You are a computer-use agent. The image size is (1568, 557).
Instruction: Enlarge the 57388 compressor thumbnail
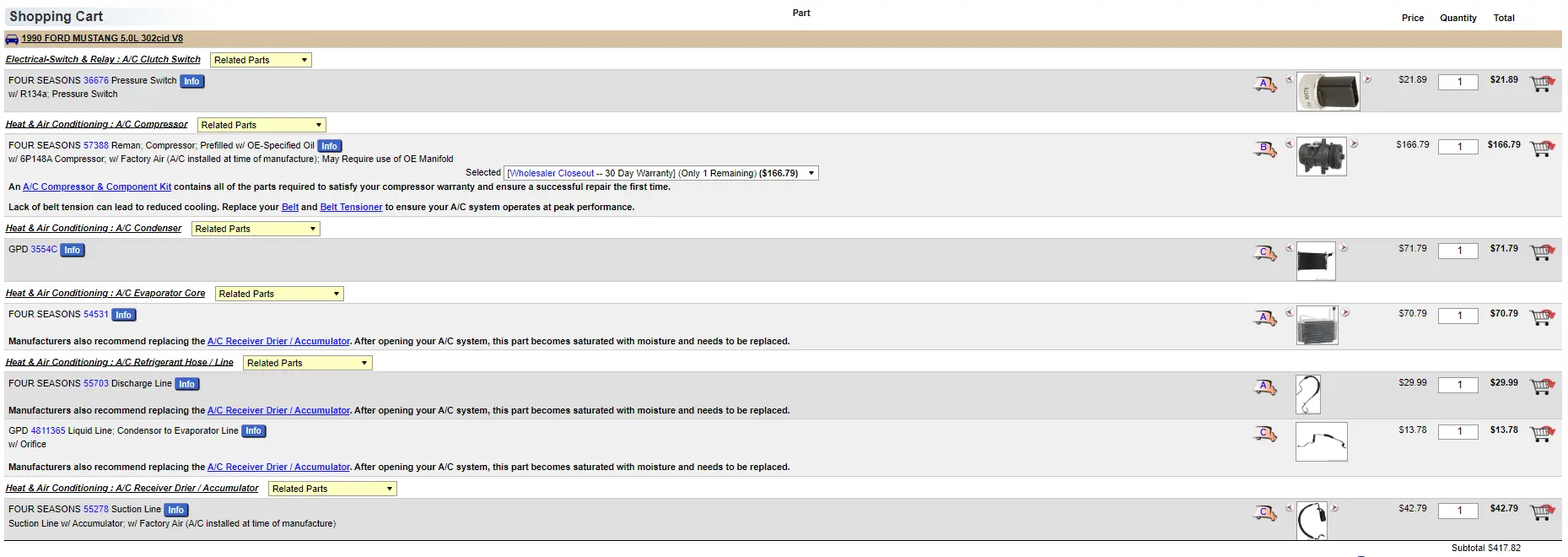click(x=1321, y=157)
